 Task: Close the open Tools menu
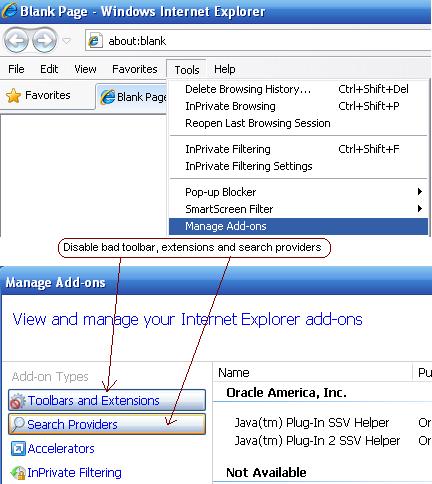coord(187,70)
